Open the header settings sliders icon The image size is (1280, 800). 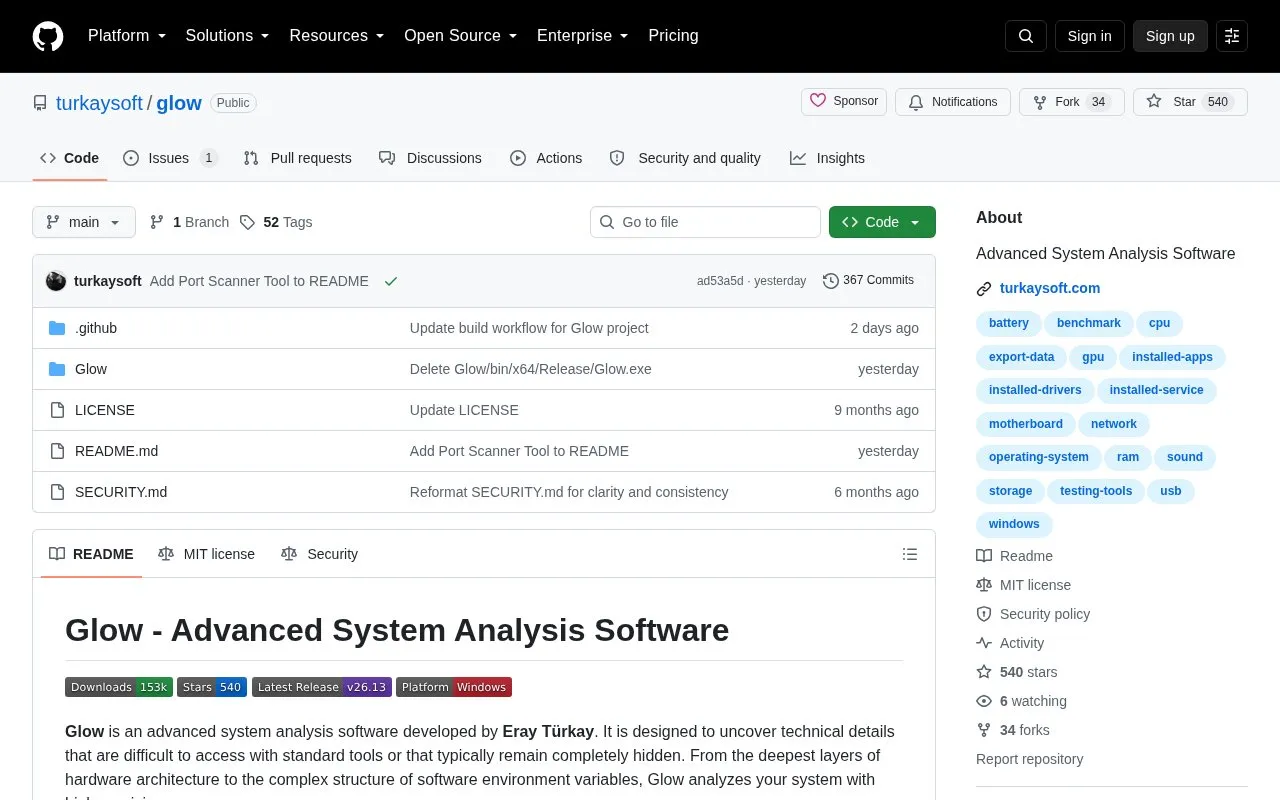pyautogui.click(x=1232, y=36)
